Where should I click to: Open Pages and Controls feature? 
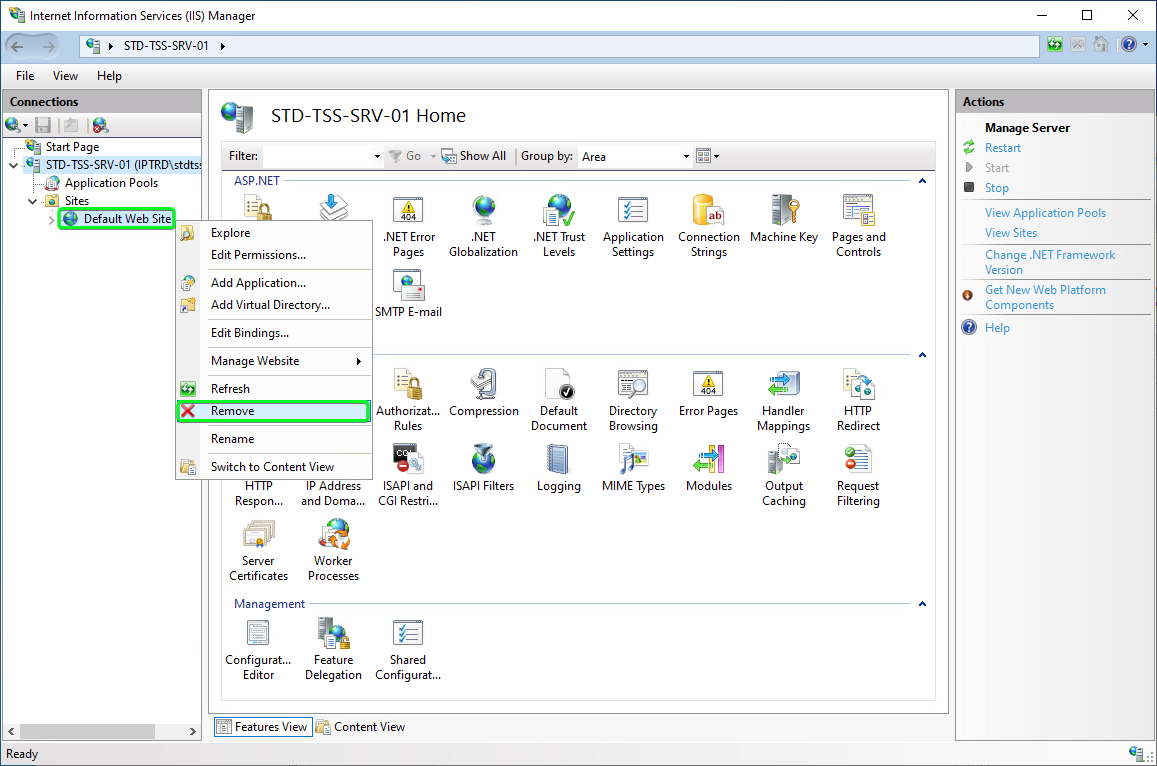click(858, 227)
